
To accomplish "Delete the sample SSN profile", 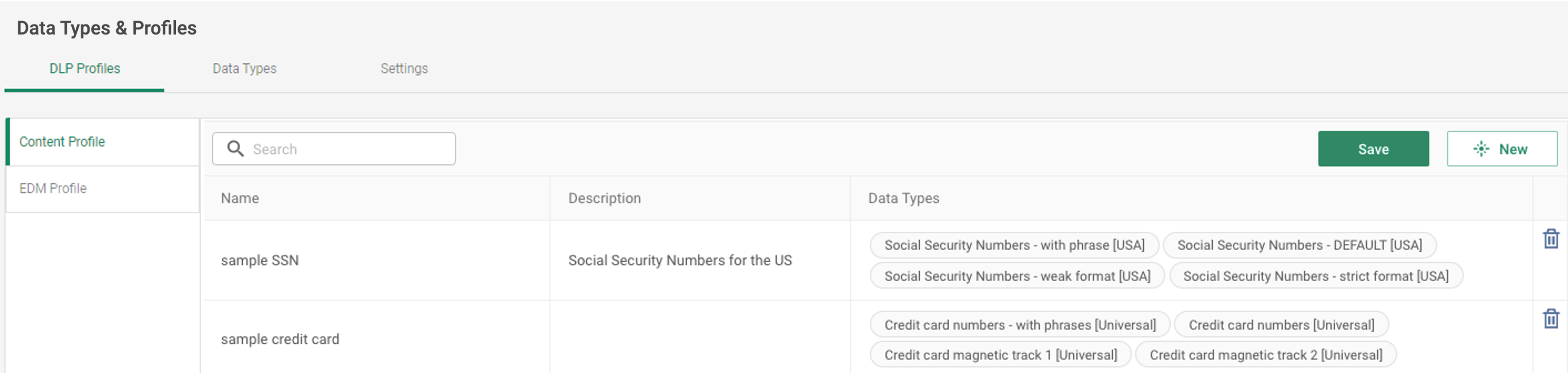I will pos(1550,239).
